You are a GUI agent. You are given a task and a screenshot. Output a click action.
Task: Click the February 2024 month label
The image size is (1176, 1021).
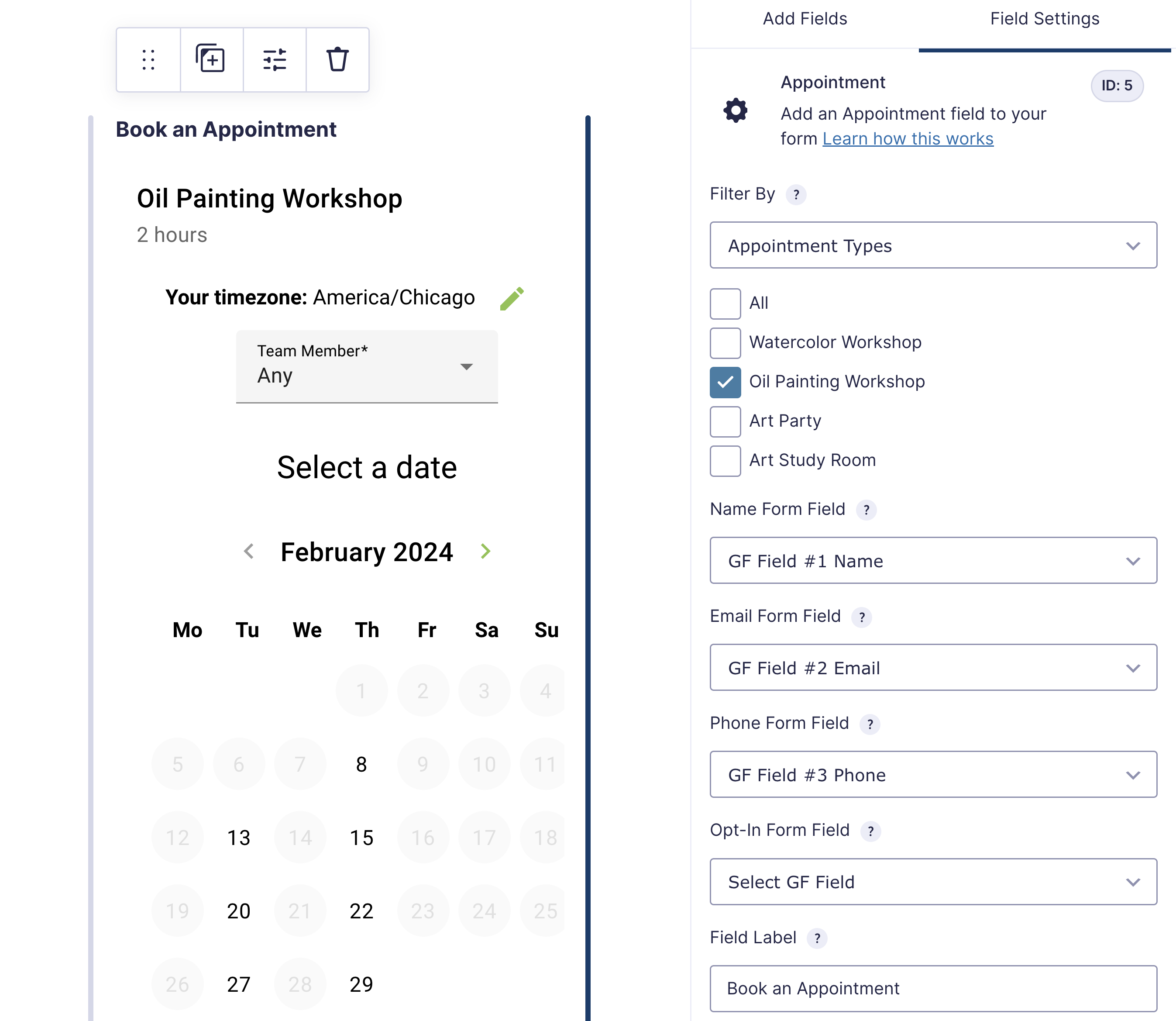367,552
